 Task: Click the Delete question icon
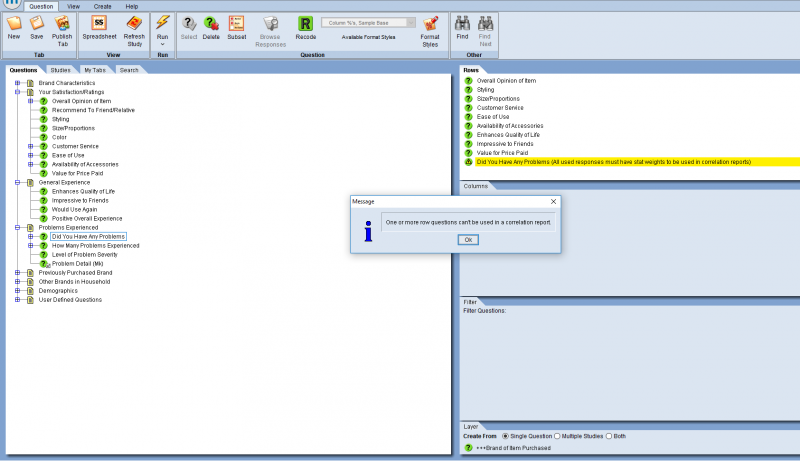tap(211, 23)
